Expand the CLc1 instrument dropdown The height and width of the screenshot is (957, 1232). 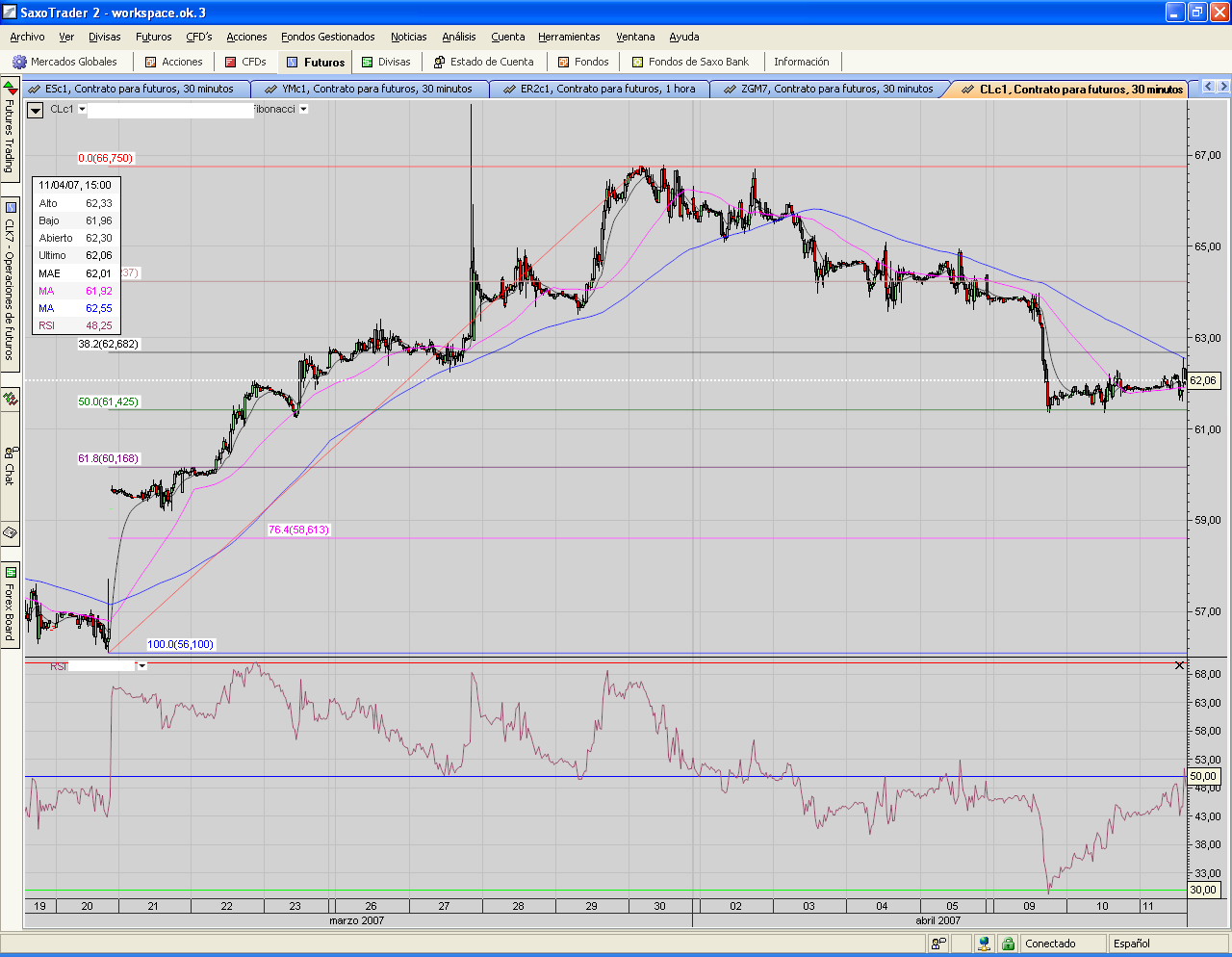82,110
